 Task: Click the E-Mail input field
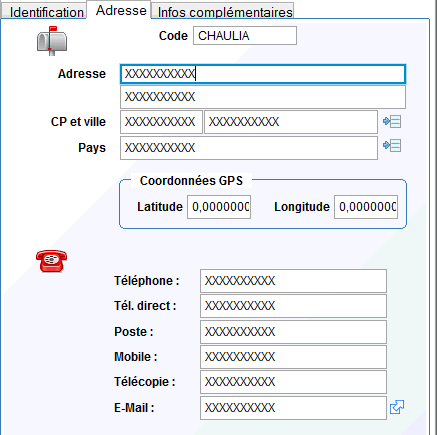[x=293, y=408]
